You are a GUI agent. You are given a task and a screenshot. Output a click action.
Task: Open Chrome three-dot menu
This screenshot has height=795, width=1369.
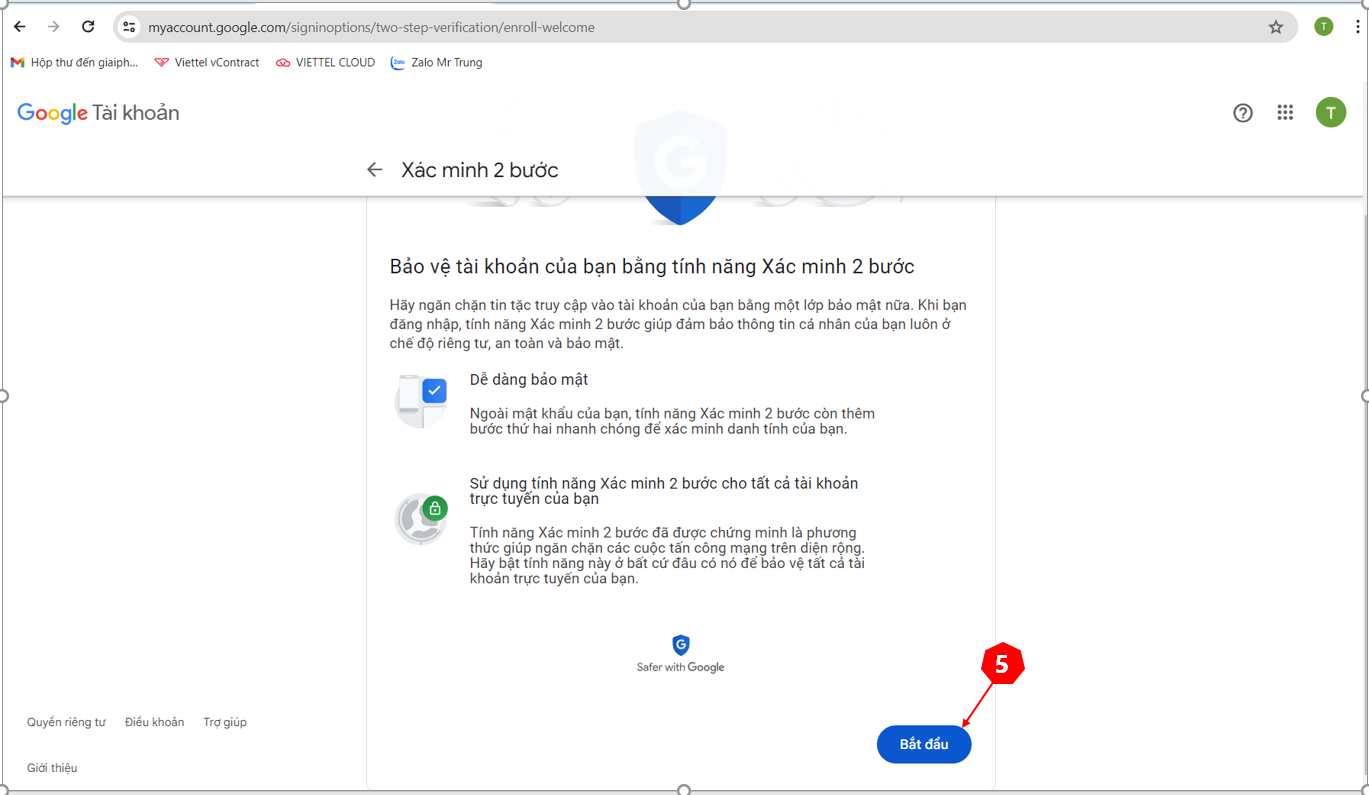pyautogui.click(x=1357, y=27)
